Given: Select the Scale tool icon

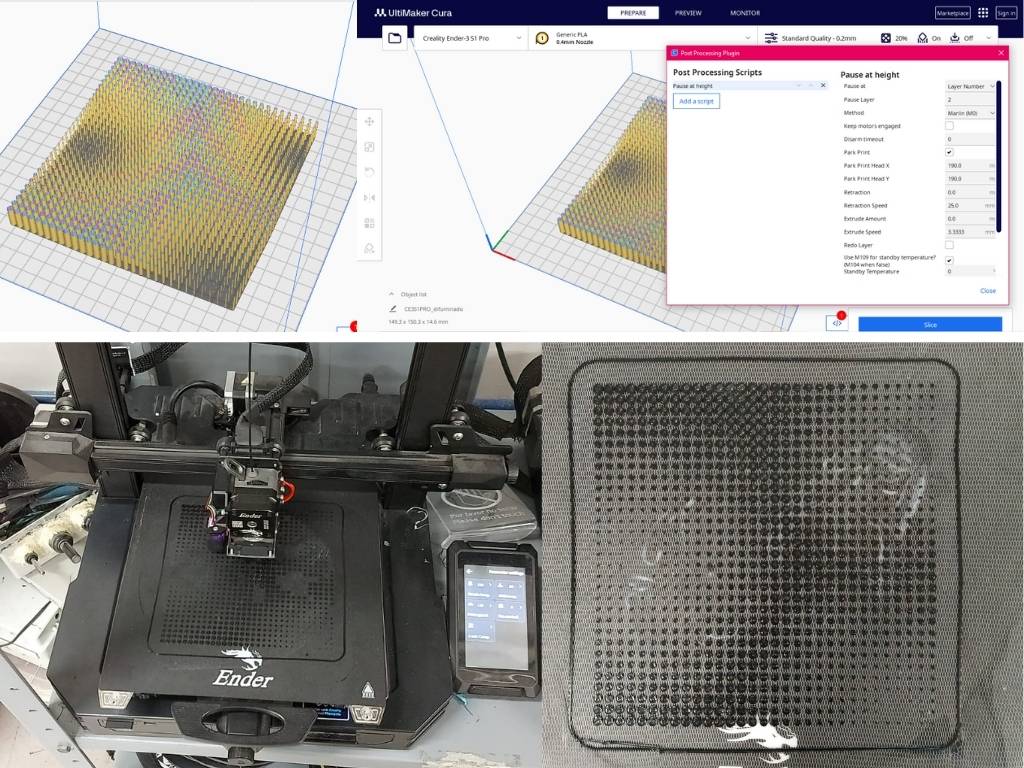Looking at the screenshot, I should pos(370,147).
